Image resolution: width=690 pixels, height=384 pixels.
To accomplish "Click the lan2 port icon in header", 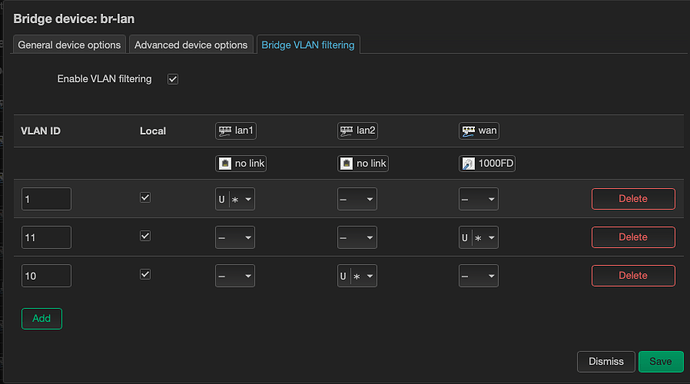I will click(346, 131).
